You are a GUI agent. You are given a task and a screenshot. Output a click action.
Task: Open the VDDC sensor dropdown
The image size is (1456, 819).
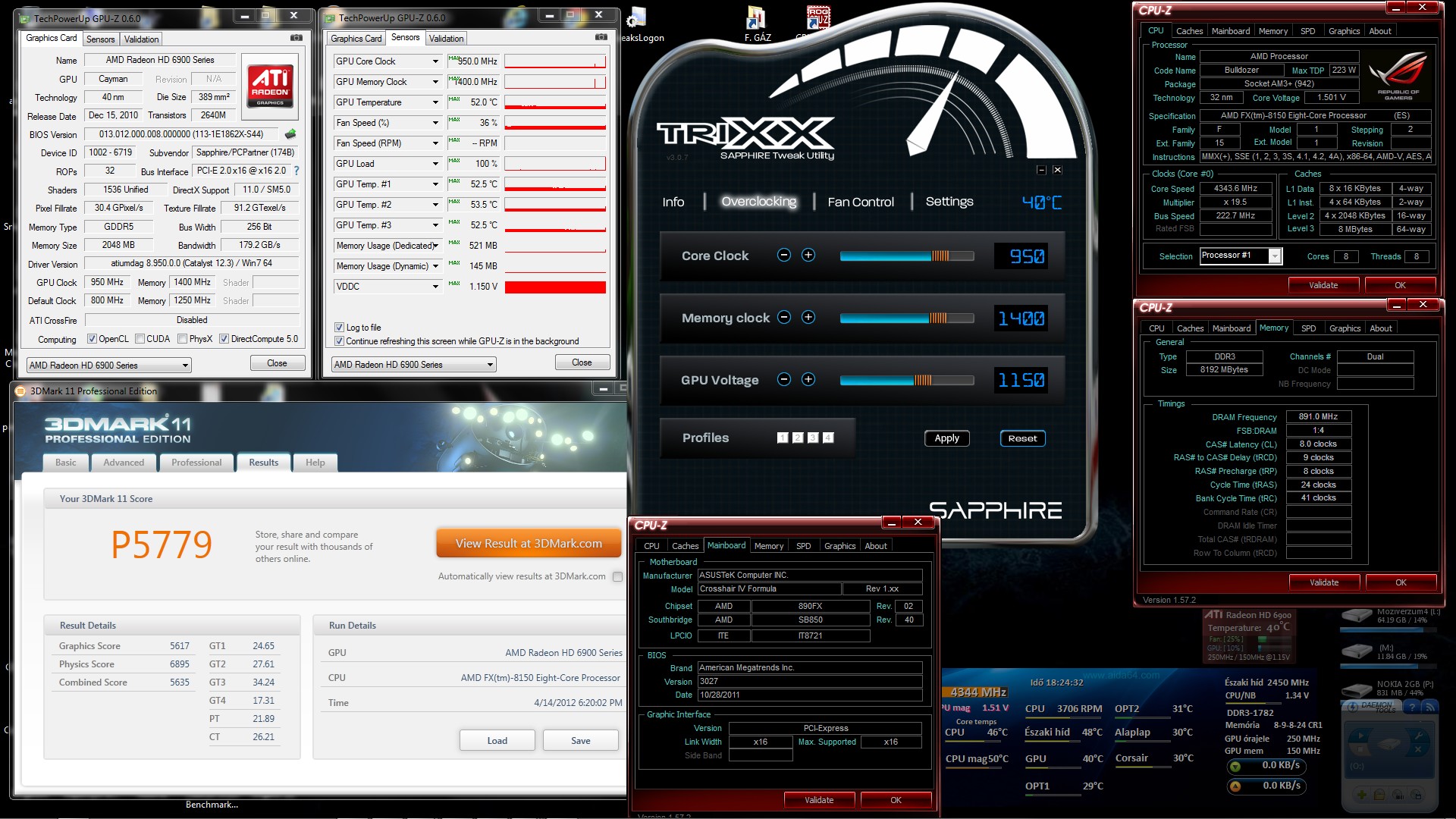435,287
